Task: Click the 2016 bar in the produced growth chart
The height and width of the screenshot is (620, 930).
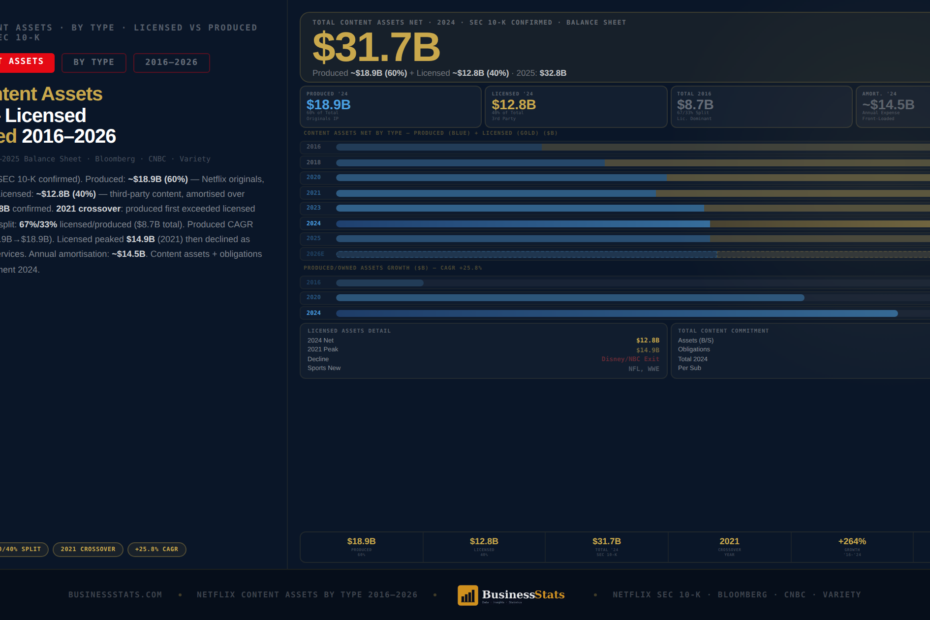Action: click(380, 283)
